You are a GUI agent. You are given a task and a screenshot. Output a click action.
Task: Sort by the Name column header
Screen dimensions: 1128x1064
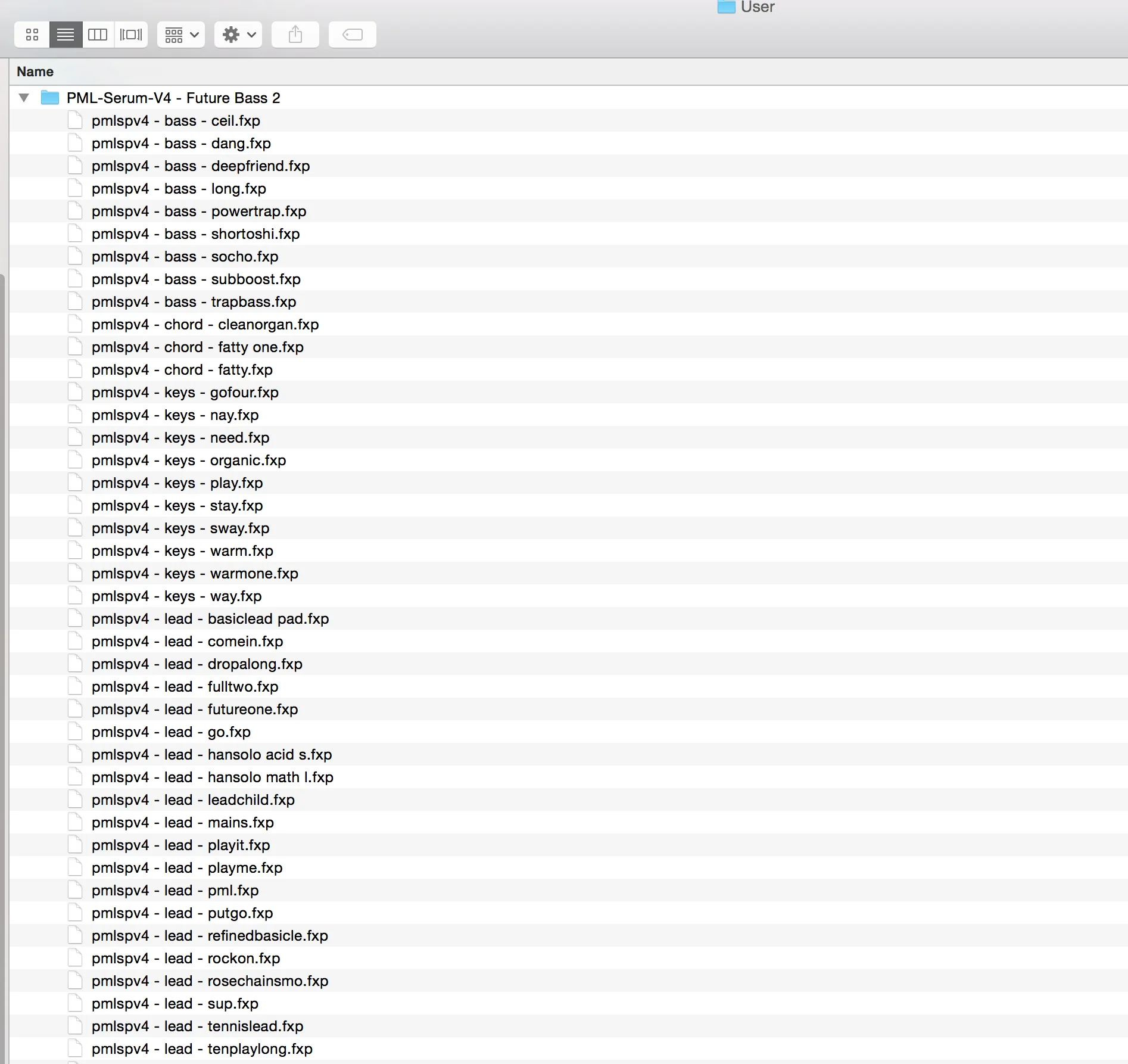pyautogui.click(x=35, y=71)
